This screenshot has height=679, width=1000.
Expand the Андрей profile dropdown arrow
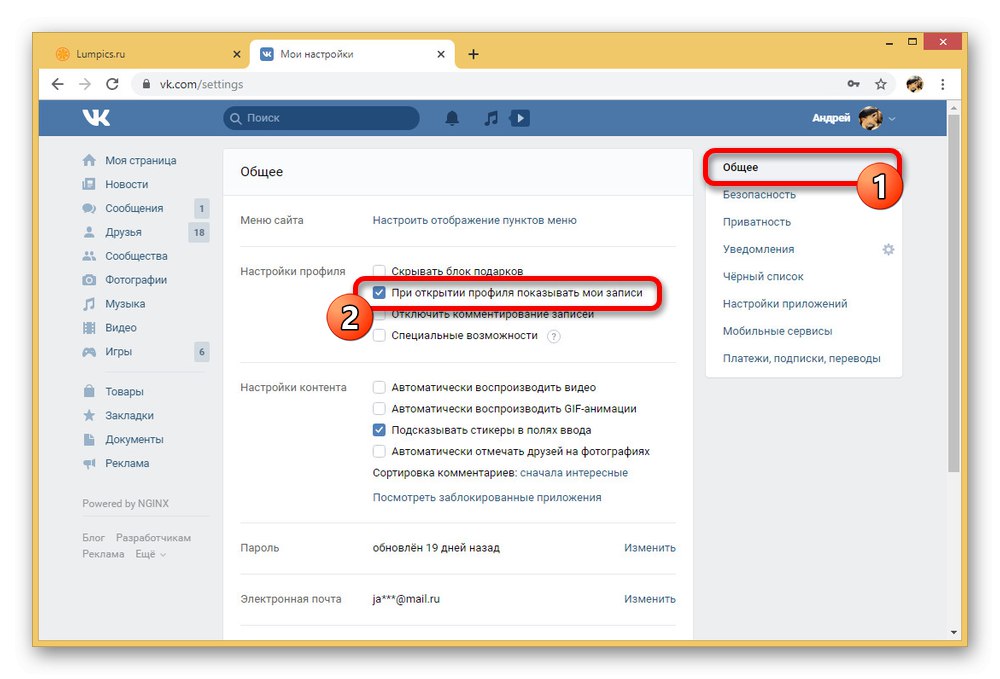(x=892, y=119)
